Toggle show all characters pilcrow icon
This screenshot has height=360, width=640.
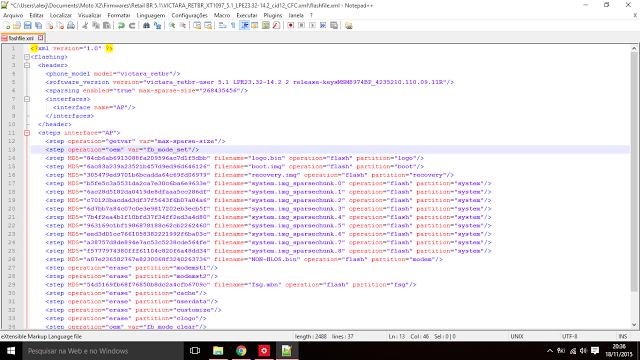(233, 26)
